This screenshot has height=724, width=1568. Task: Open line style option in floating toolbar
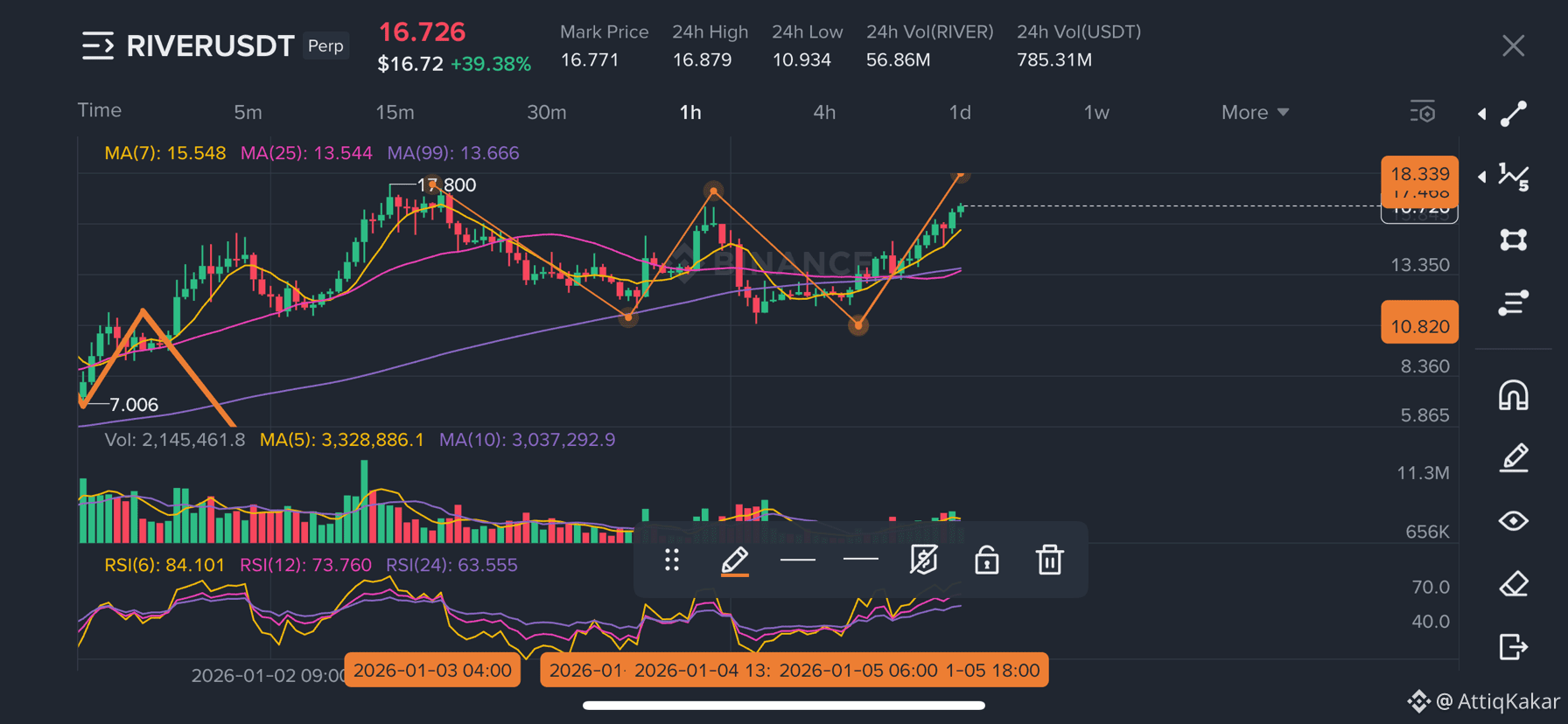tap(861, 559)
